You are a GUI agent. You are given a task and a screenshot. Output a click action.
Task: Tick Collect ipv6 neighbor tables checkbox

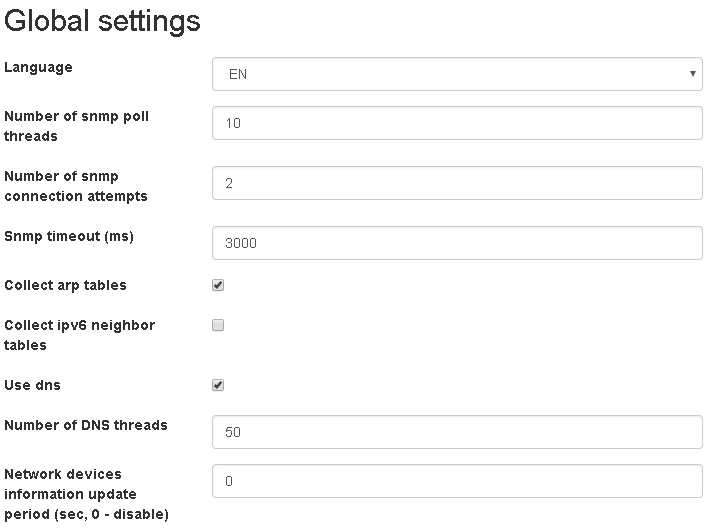(x=218, y=325)
